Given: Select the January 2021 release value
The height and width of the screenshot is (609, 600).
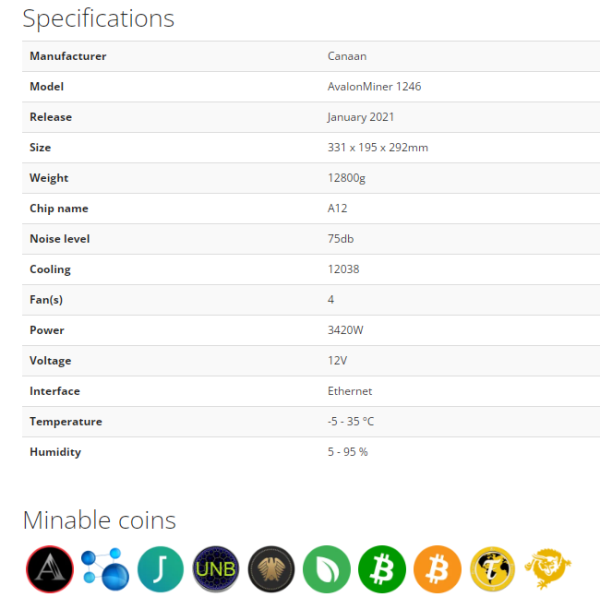Looking at the screenshot, I should pyautogui.click(x=360, y=117).
